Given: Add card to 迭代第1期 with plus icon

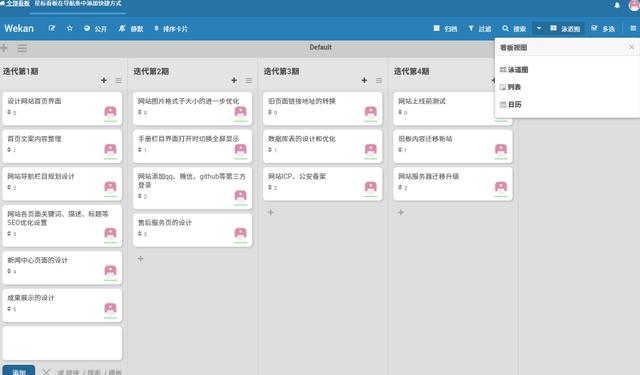Looking at the screenshot, I should pos(104,80).
